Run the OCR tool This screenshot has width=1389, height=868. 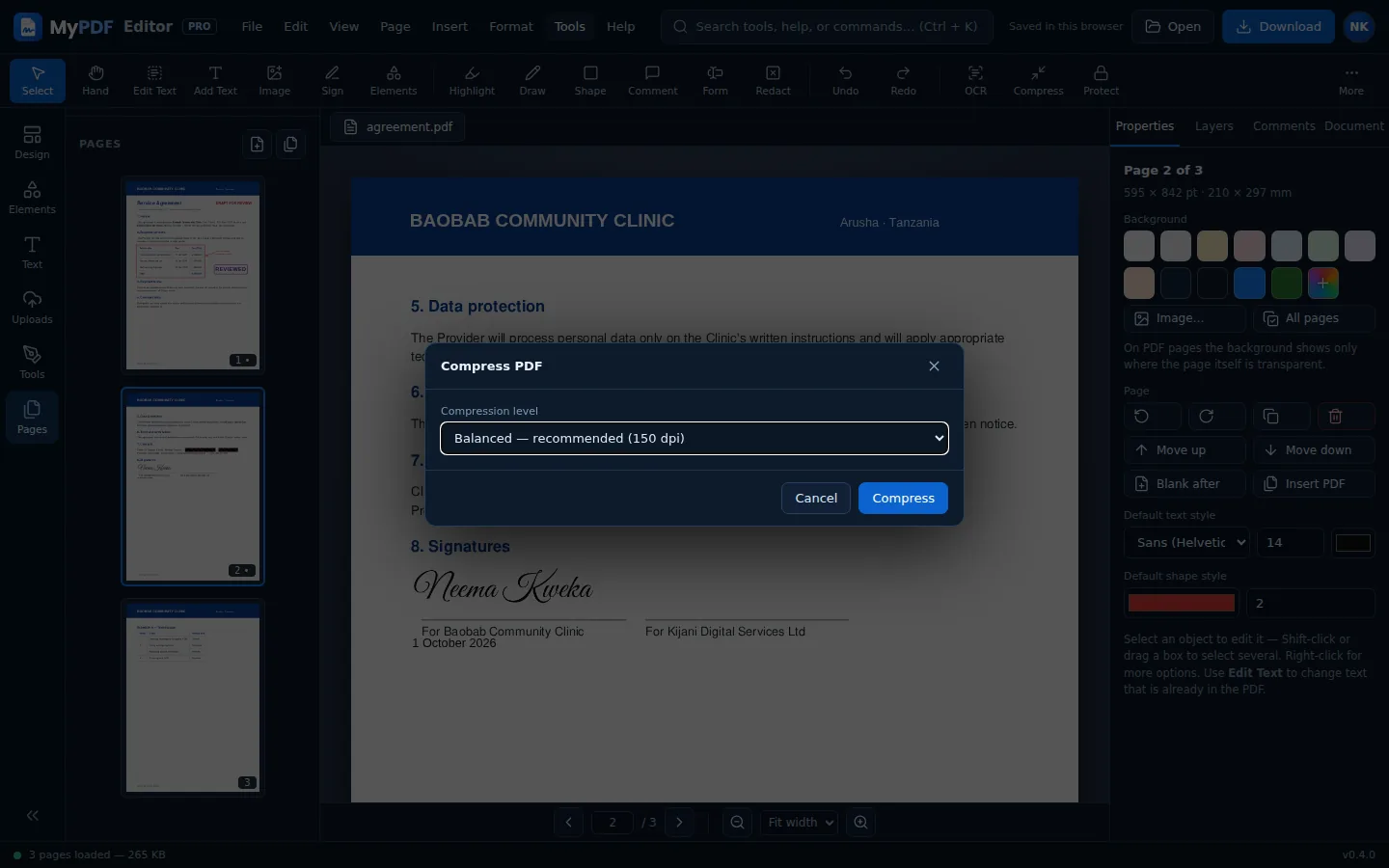pyautogui.click(x=976, y=80)
